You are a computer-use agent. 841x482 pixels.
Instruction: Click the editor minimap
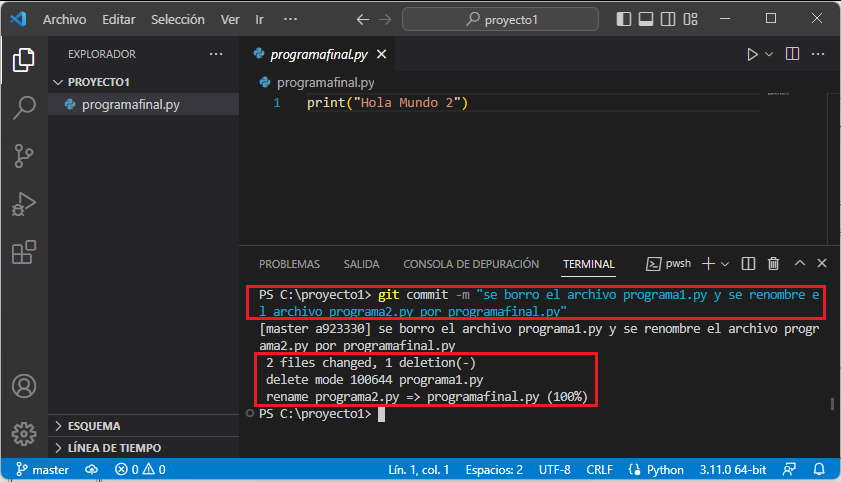pos(778,94)
